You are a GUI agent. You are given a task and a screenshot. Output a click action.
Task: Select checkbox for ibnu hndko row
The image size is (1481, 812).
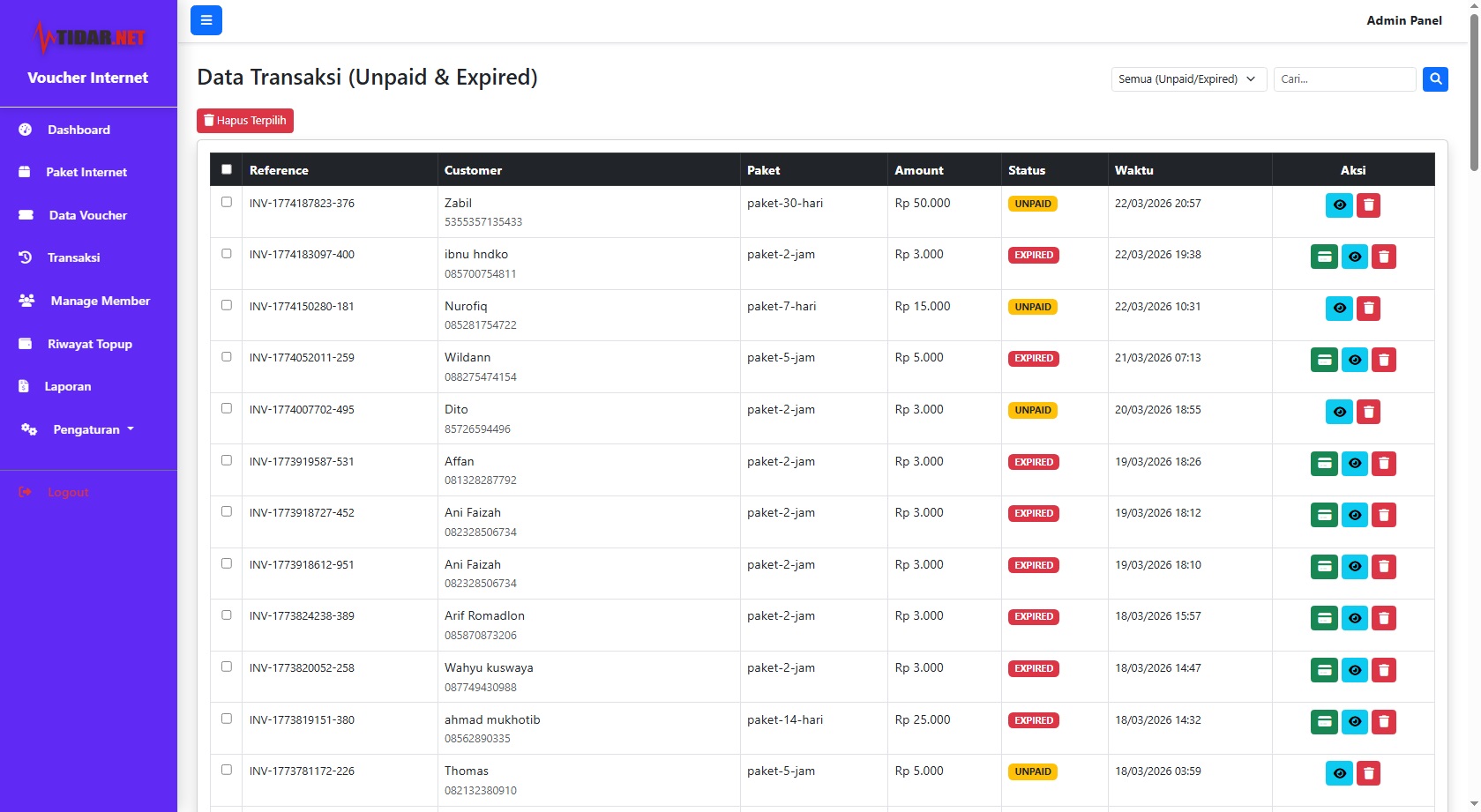(227, 253)
